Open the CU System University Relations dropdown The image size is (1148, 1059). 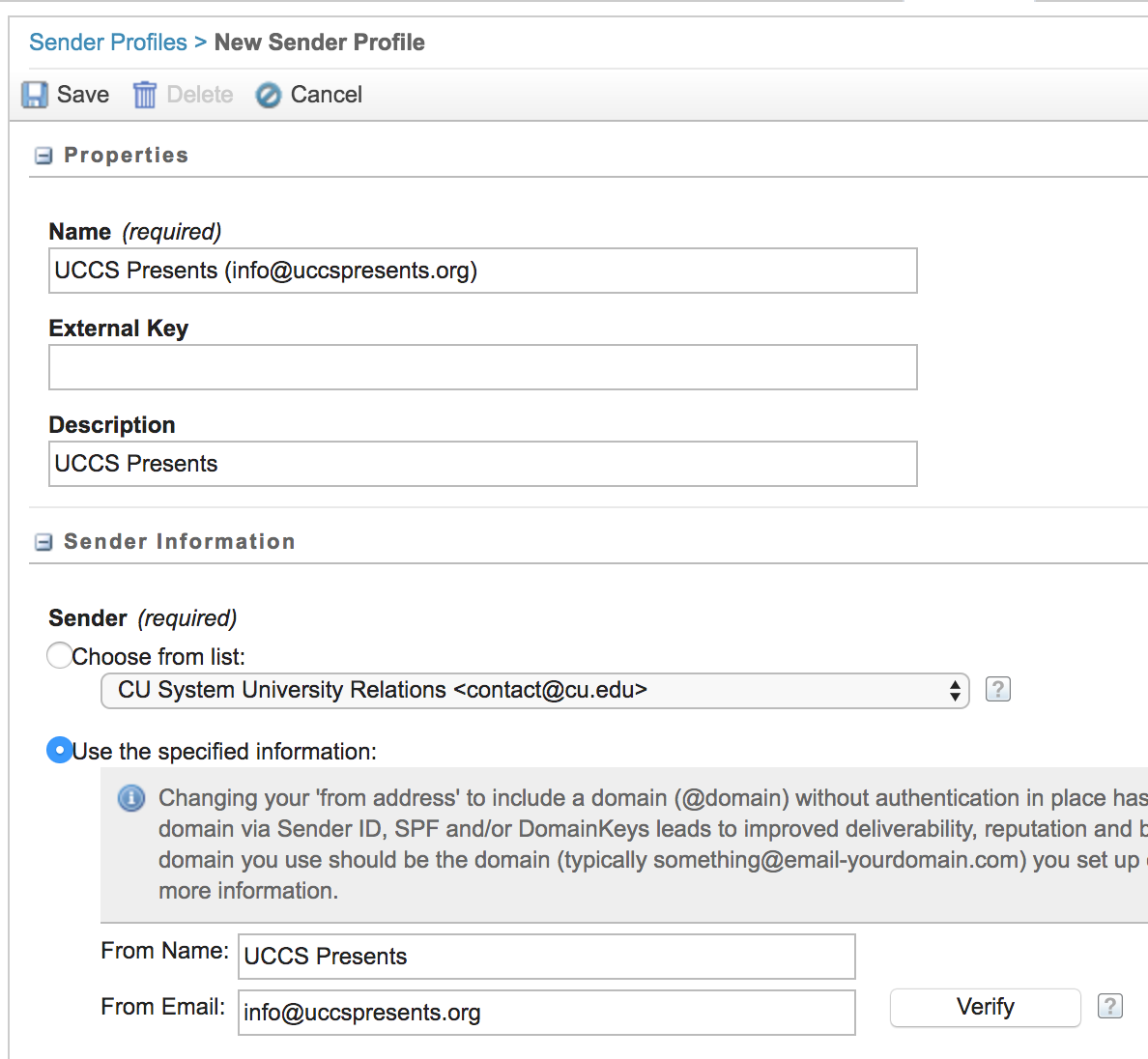[534, 691]
